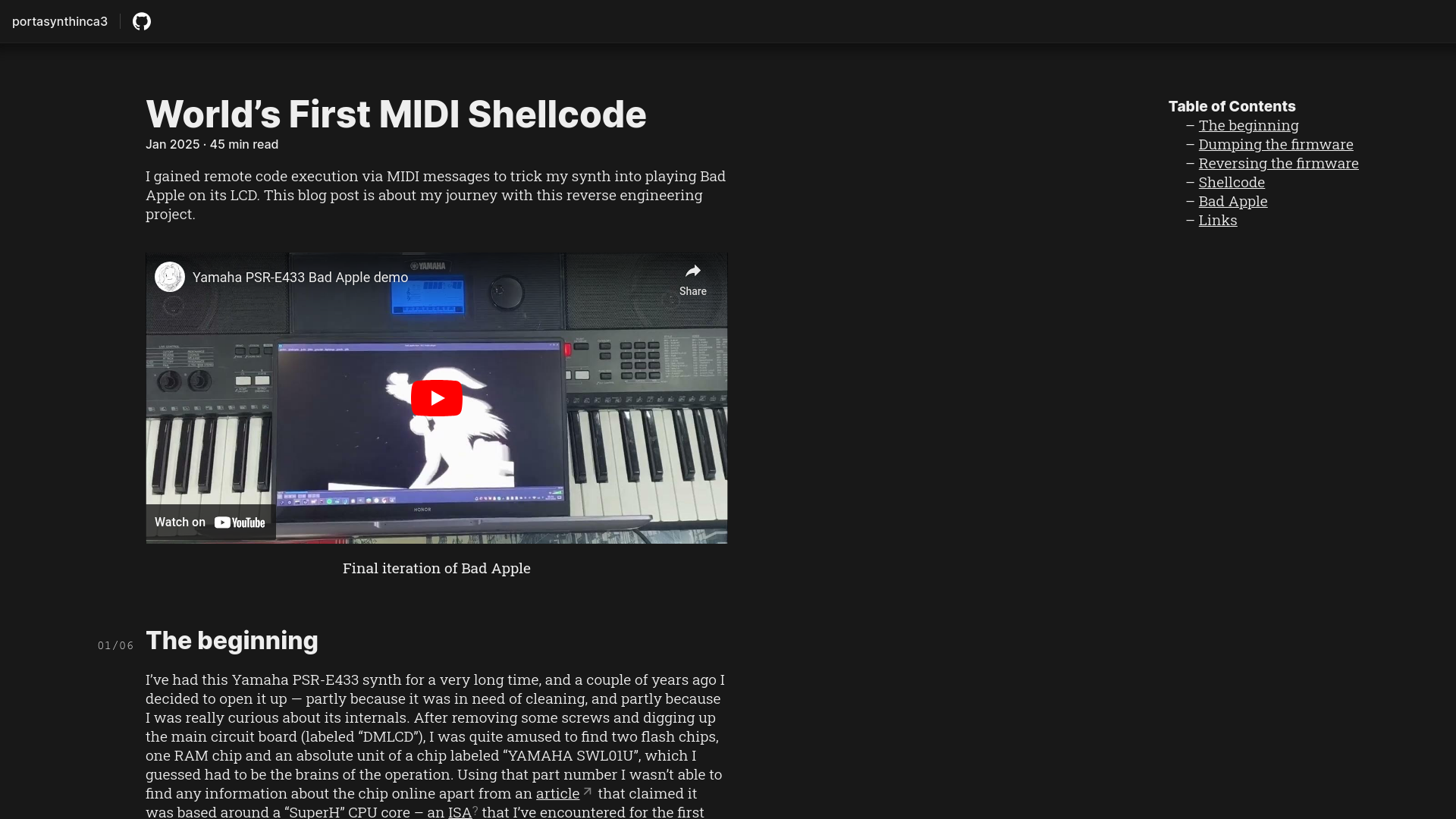Click the portasynthinca3 site logo/name
The image size is (1456, 819).
click(x=60, y=21)
